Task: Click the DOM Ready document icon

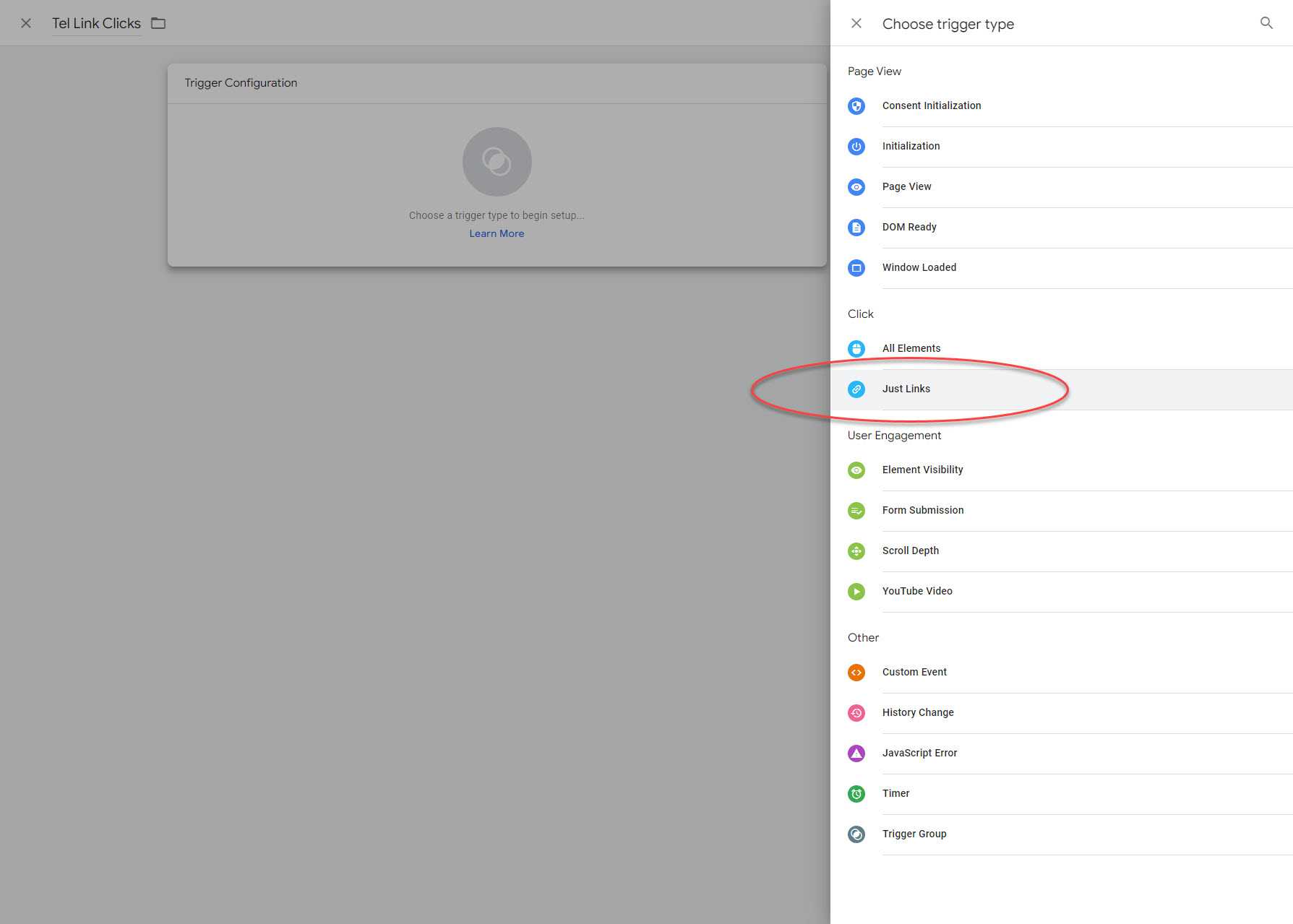Action: click(x=856, y=228)
